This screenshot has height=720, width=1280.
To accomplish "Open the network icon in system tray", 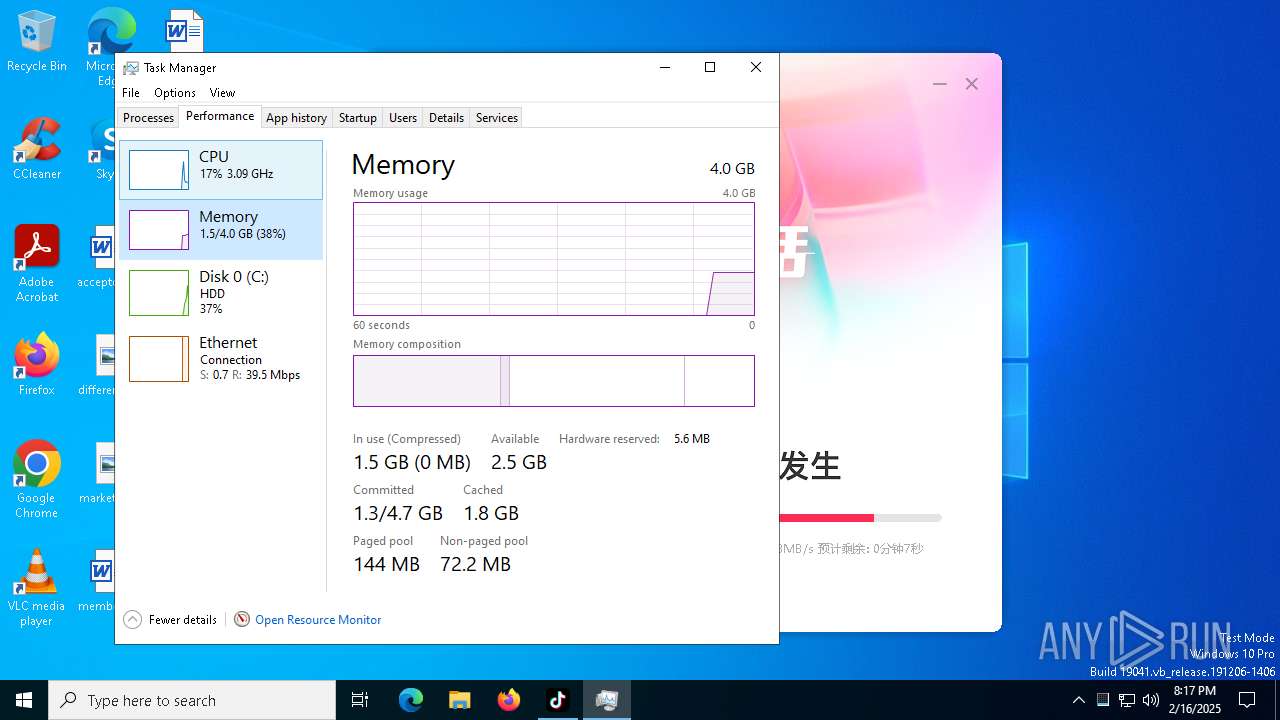I will tap(1127, 700).
